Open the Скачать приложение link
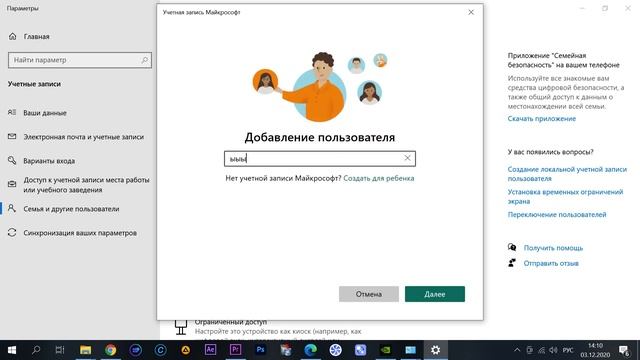Screen dimensions: 640x360 click(542, 118)
